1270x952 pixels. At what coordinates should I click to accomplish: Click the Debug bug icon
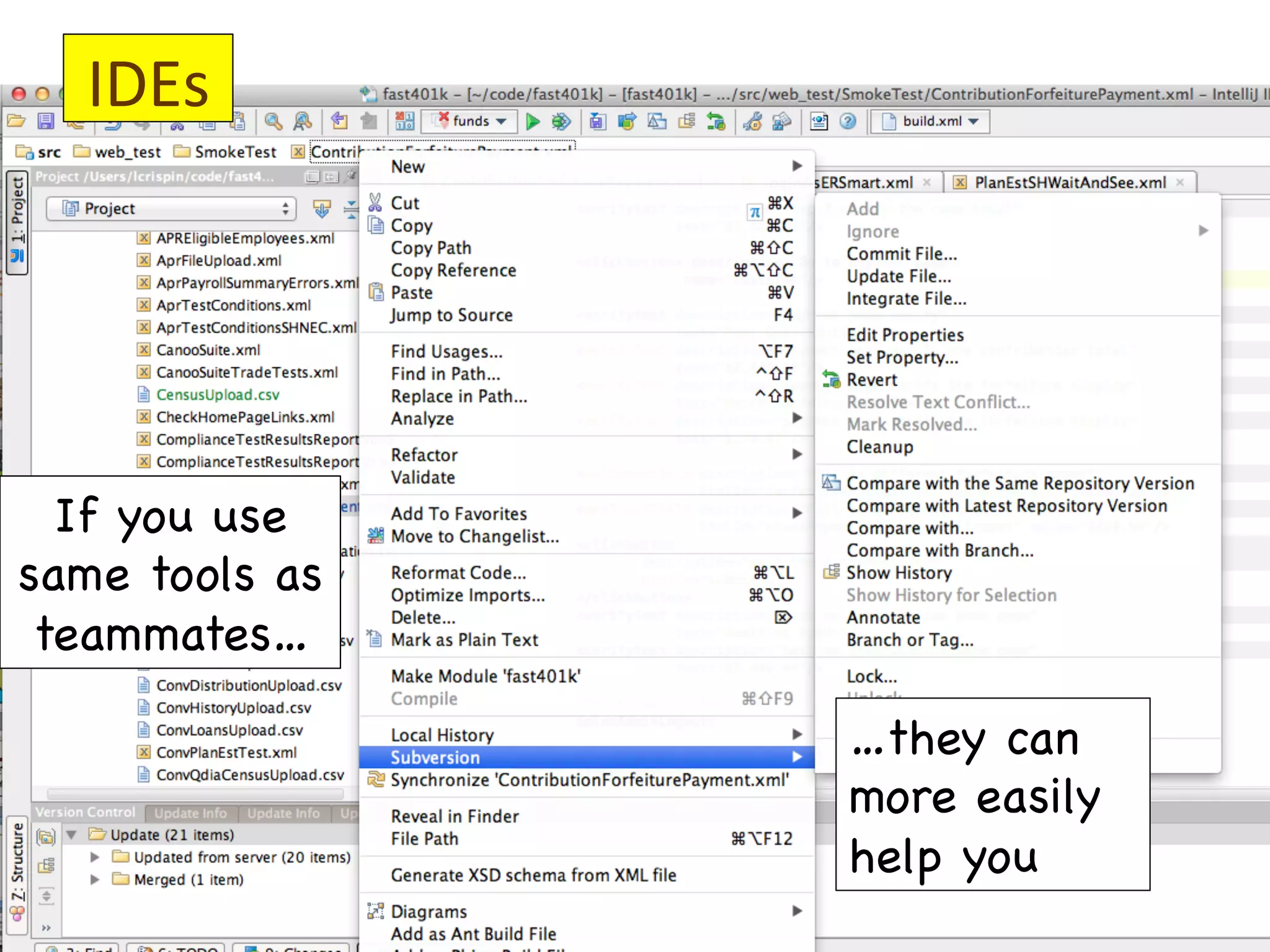[x=561, y=121]
